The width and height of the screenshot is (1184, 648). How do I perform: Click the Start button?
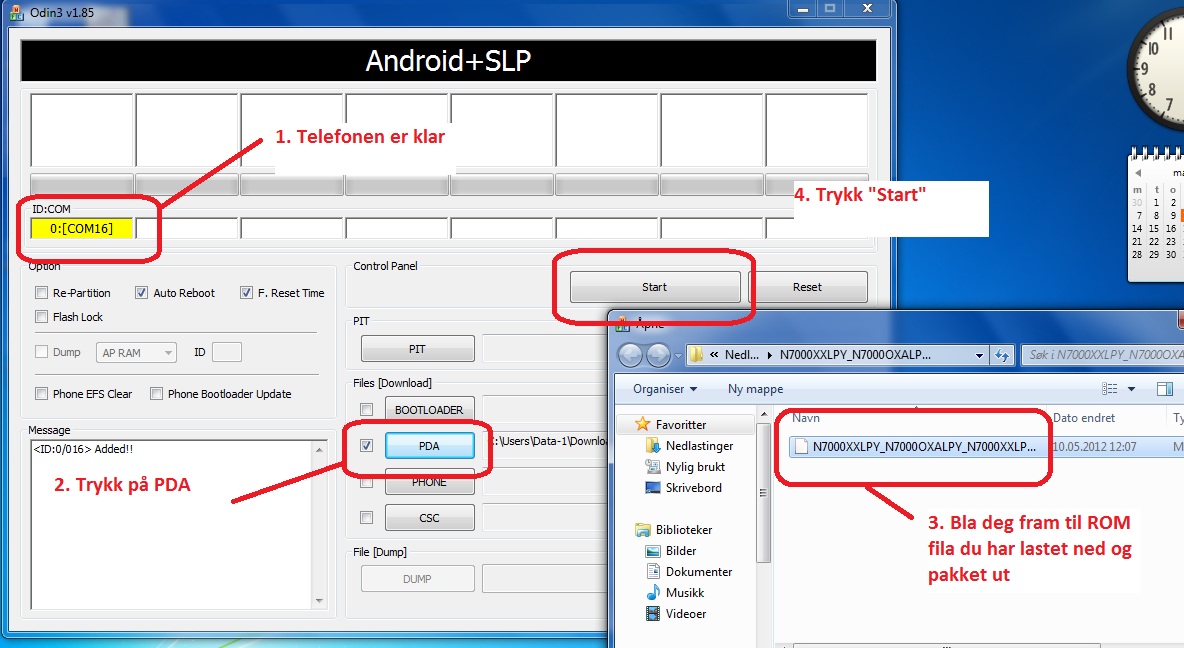pos(655,287)
